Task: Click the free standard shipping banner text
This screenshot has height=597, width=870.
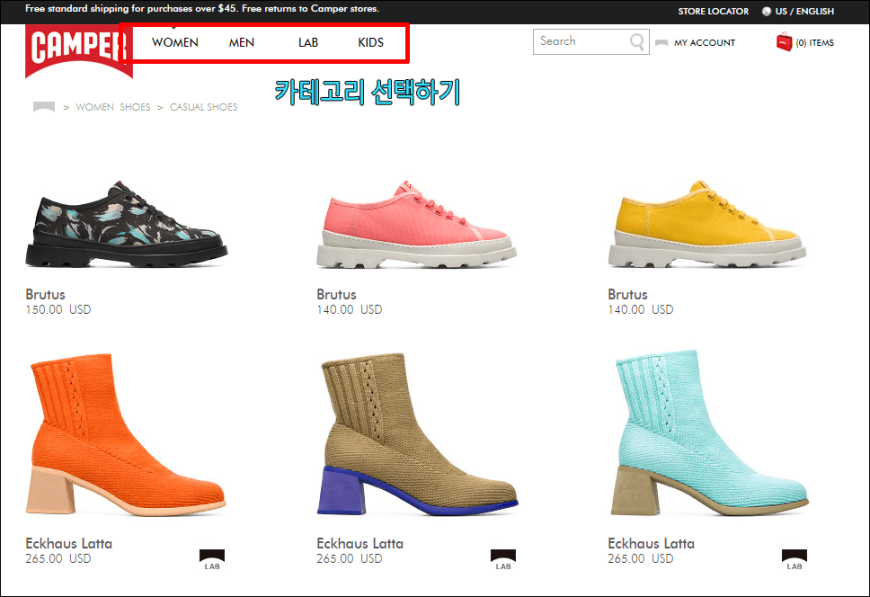Action: 203,9
